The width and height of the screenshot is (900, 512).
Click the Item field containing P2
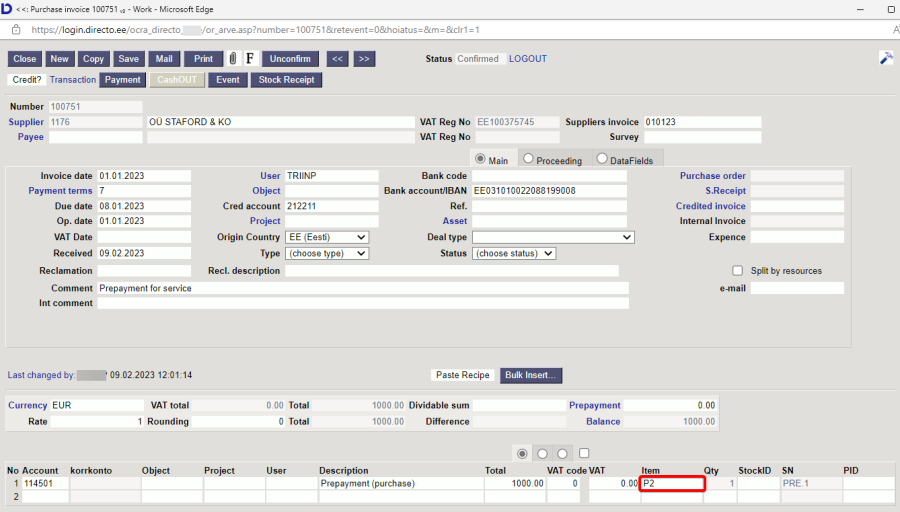tap(672, 483)
